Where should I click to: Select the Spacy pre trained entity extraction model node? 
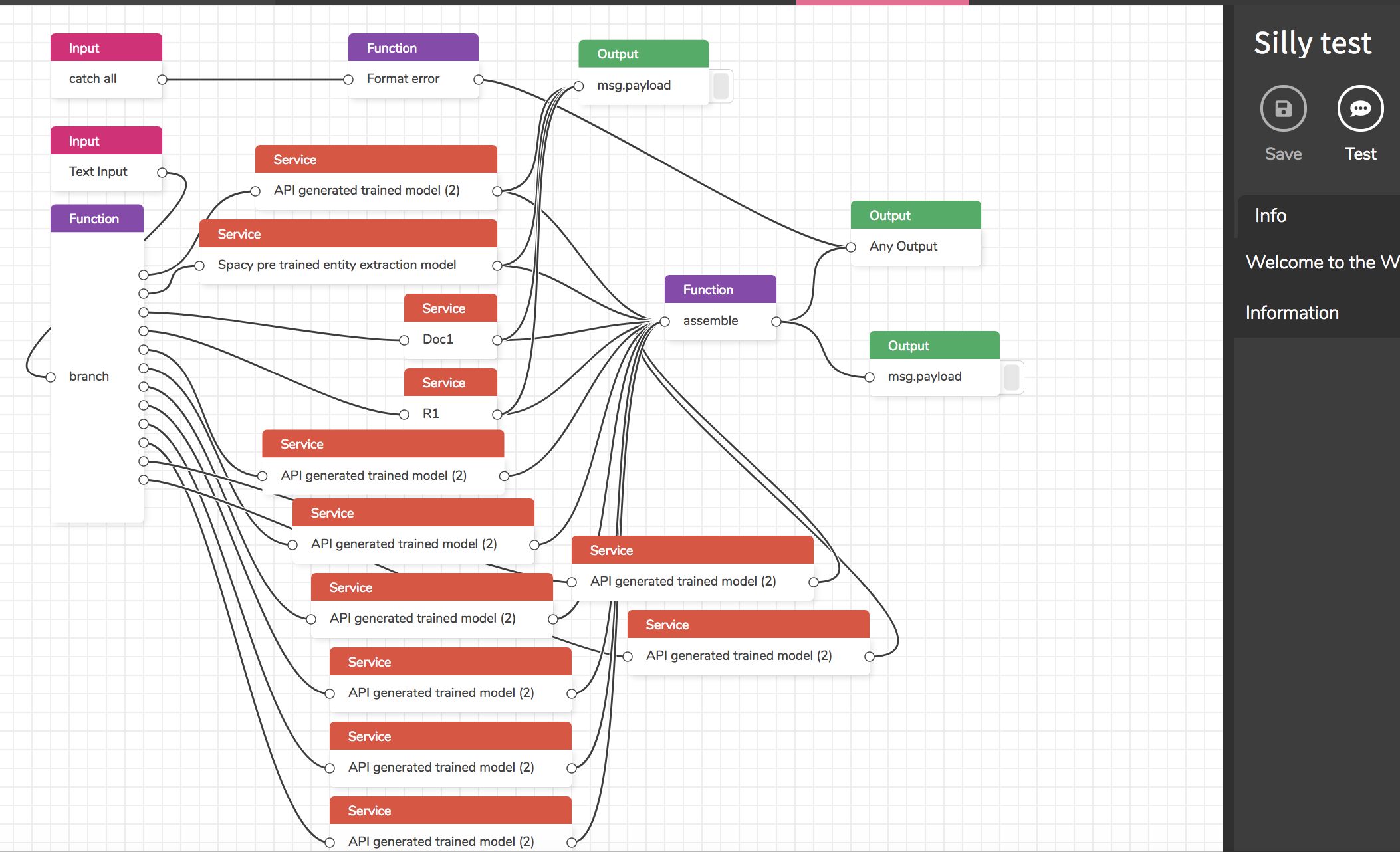tap(348, 252)
